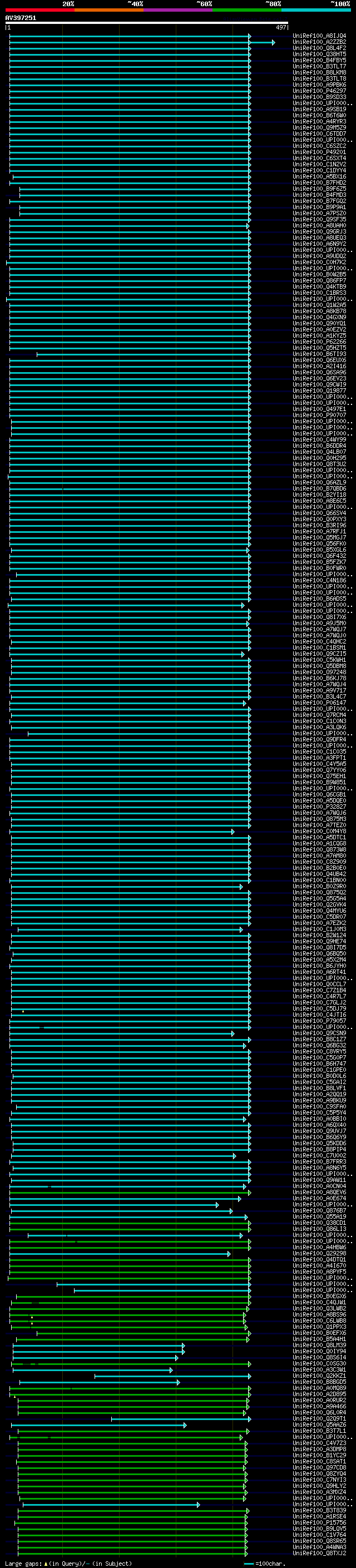The height and width of the screenshot is (1568, 356).
Task: Select hit label UniRef100_C1N2V2
Action: [319, 164]
